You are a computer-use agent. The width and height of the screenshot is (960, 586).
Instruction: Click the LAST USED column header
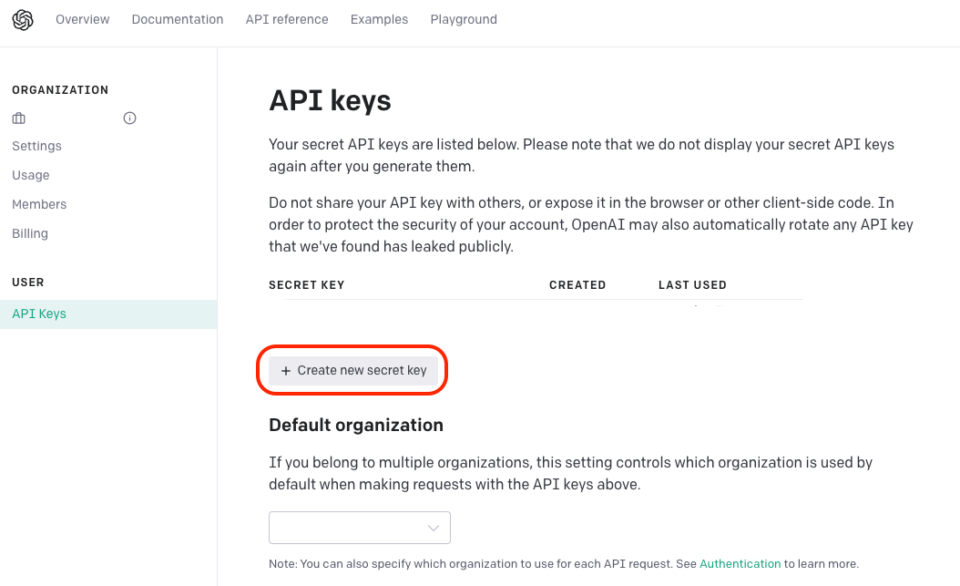pos(692,284)
